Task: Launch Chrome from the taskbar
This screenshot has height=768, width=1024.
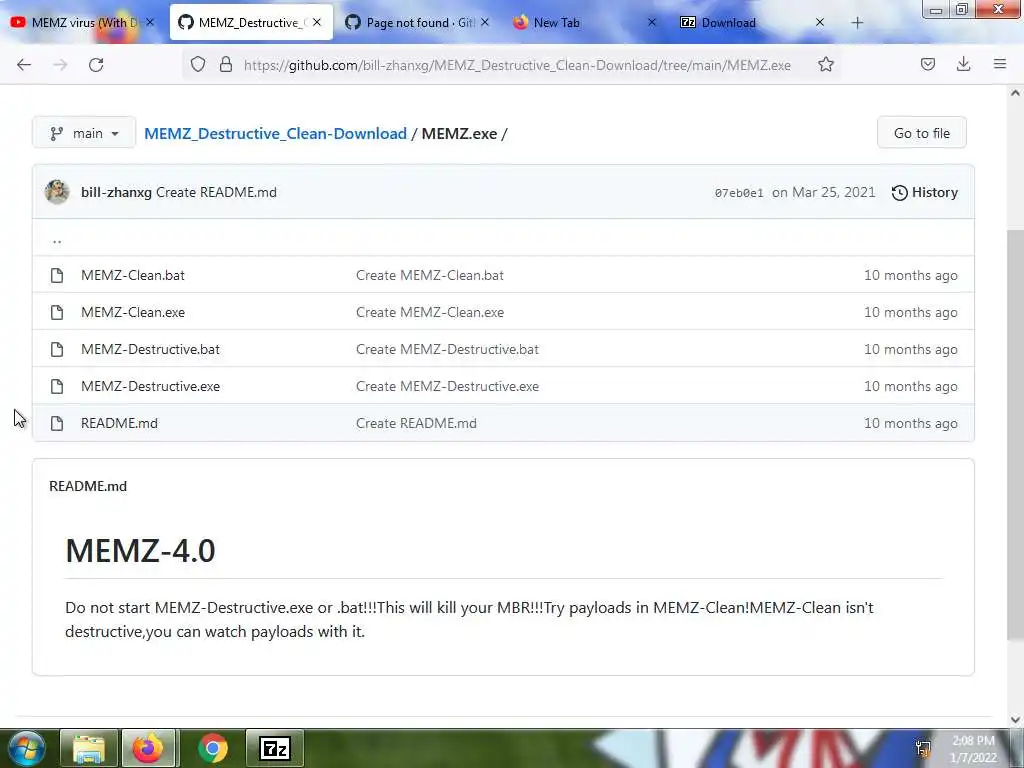Action: (x=212, y=748)
